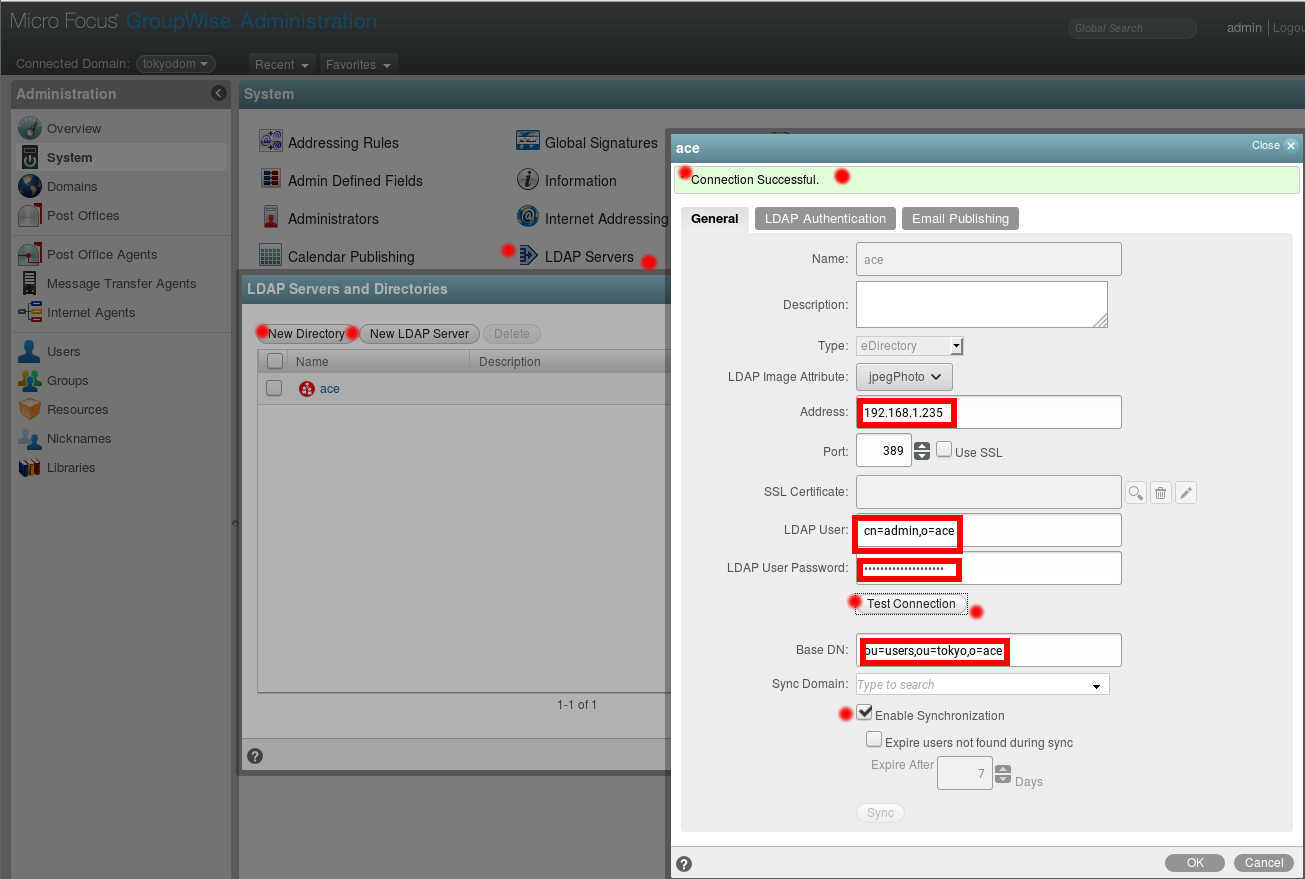Open the Recent dropdown menu
The image size is (1305, 879).
[282, 64]
